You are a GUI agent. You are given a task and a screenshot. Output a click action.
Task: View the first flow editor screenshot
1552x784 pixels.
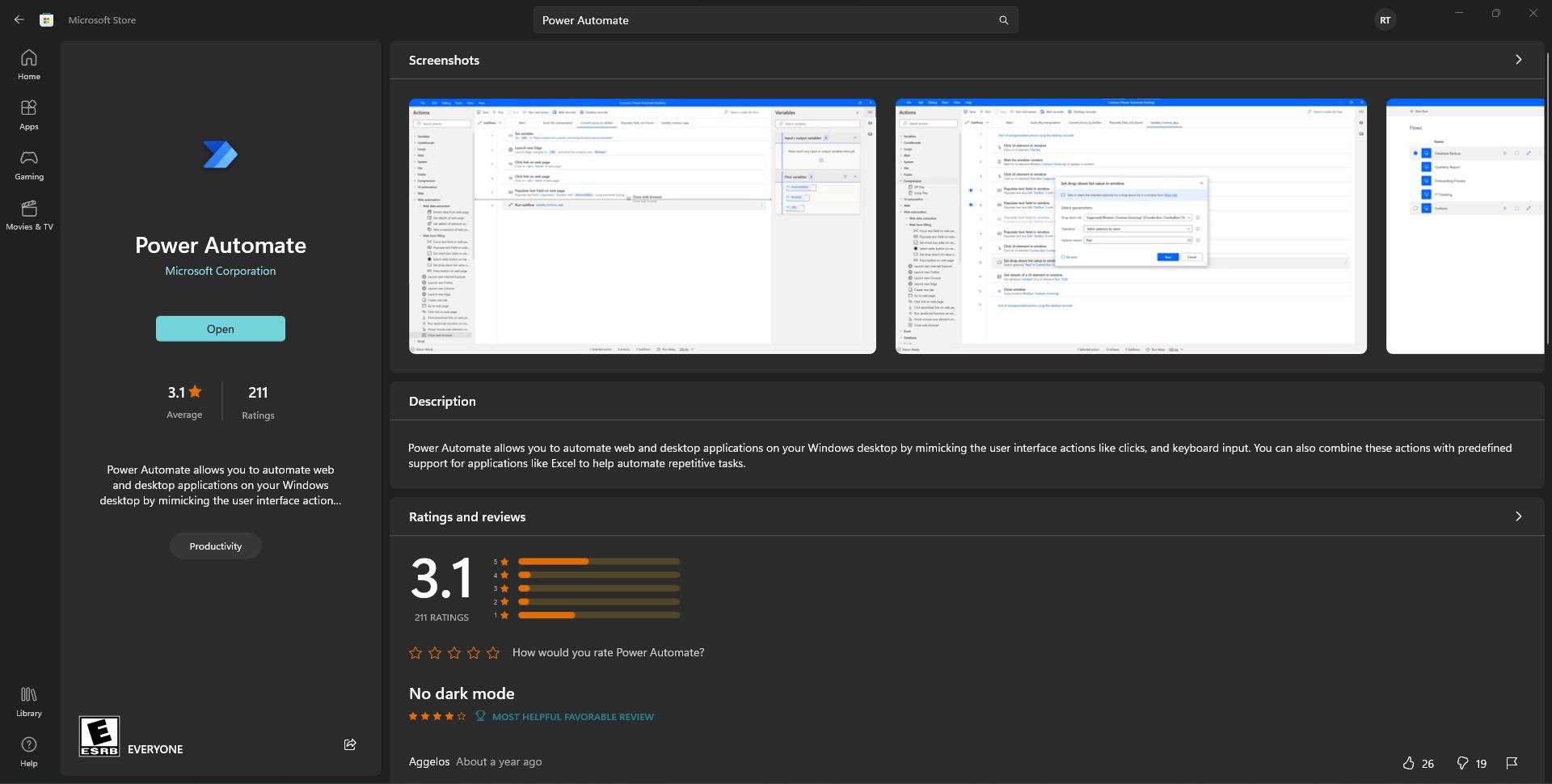[643, 226]
